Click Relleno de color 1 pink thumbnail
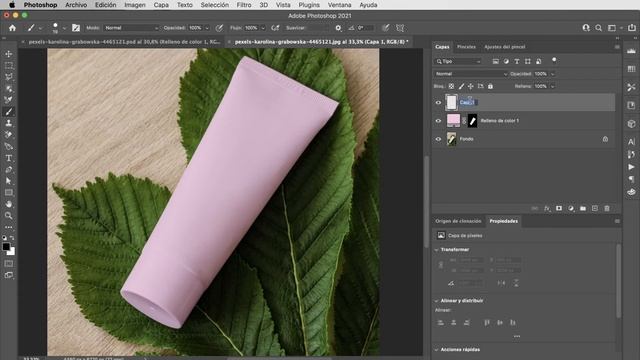This screenshot has height=360, width=640. [453, 120]
